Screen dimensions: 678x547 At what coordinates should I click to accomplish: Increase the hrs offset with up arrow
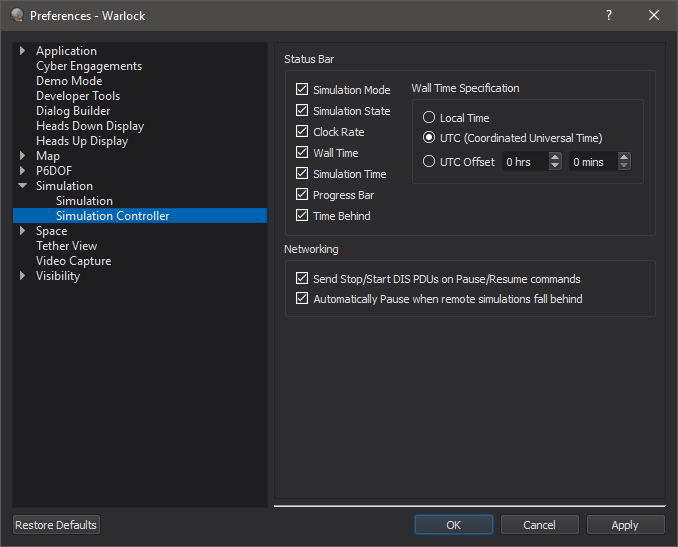[555, 157]
